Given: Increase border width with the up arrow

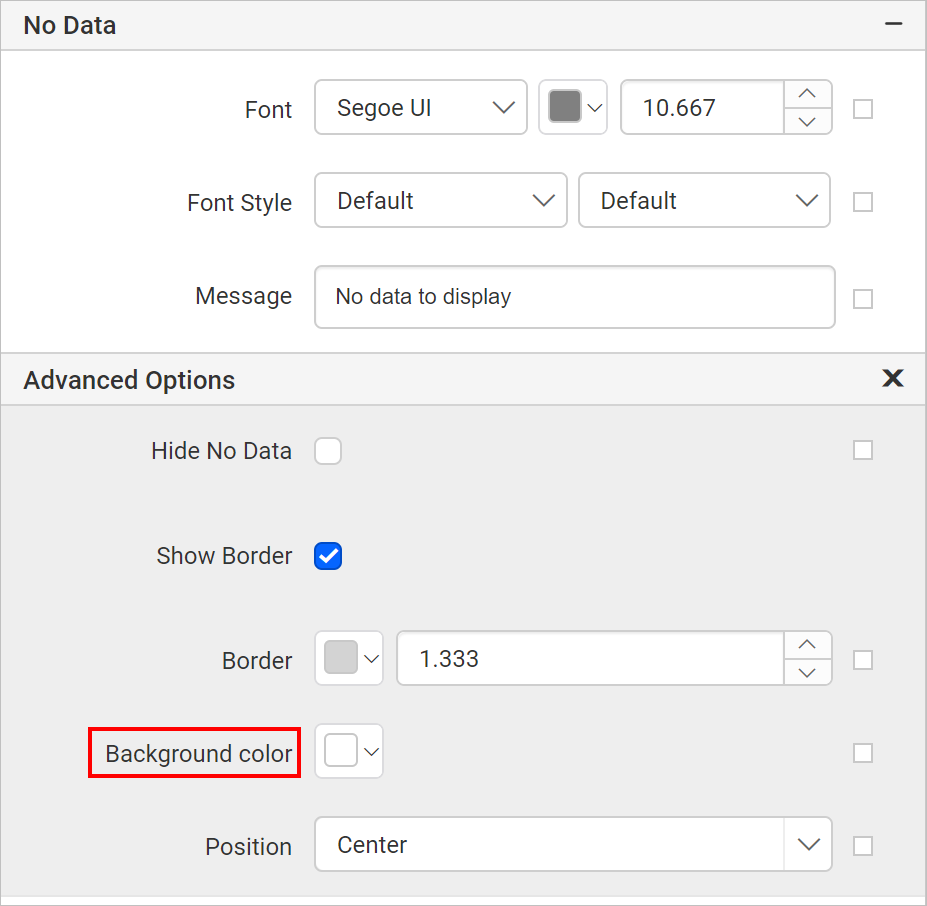Looking at the screenshot, I should click(808, 645).
